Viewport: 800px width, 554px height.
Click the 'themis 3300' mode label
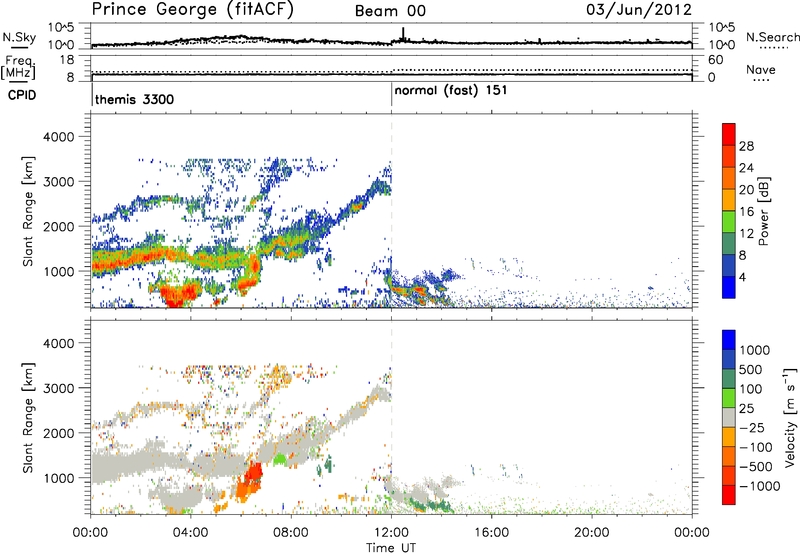[x=134, y=99]
